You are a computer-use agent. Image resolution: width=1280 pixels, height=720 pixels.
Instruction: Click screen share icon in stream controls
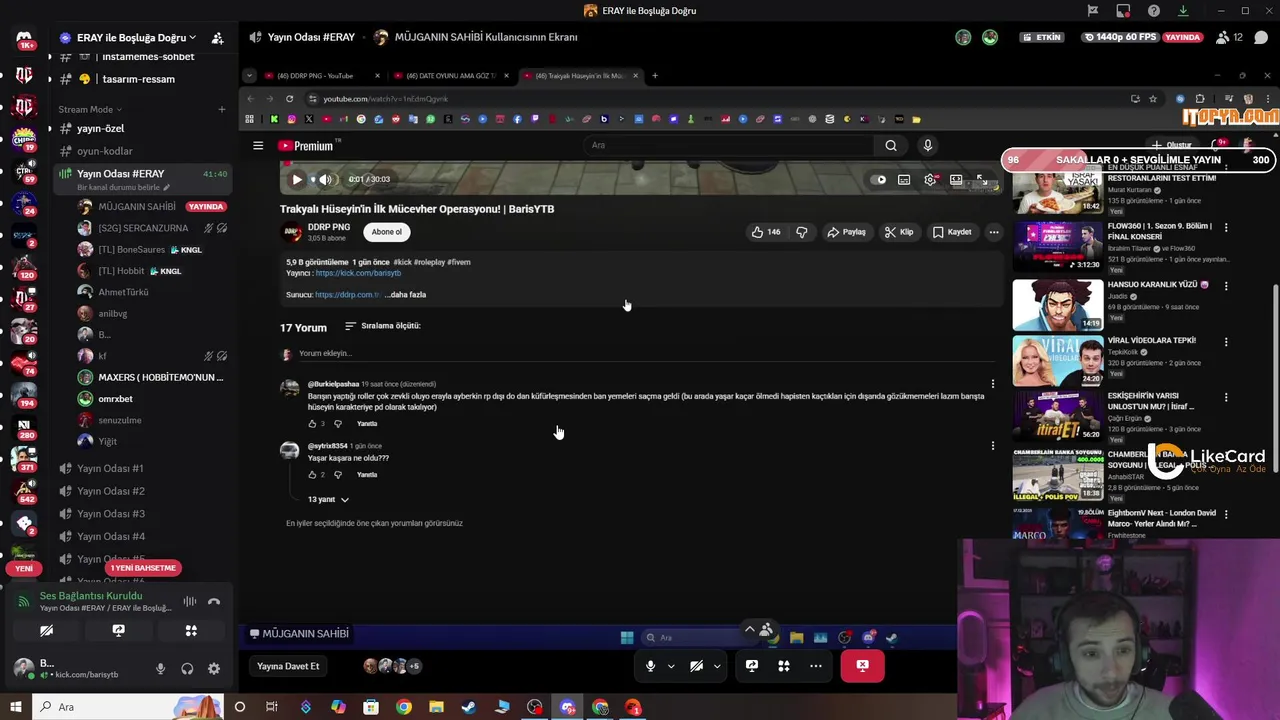(752, 666)
